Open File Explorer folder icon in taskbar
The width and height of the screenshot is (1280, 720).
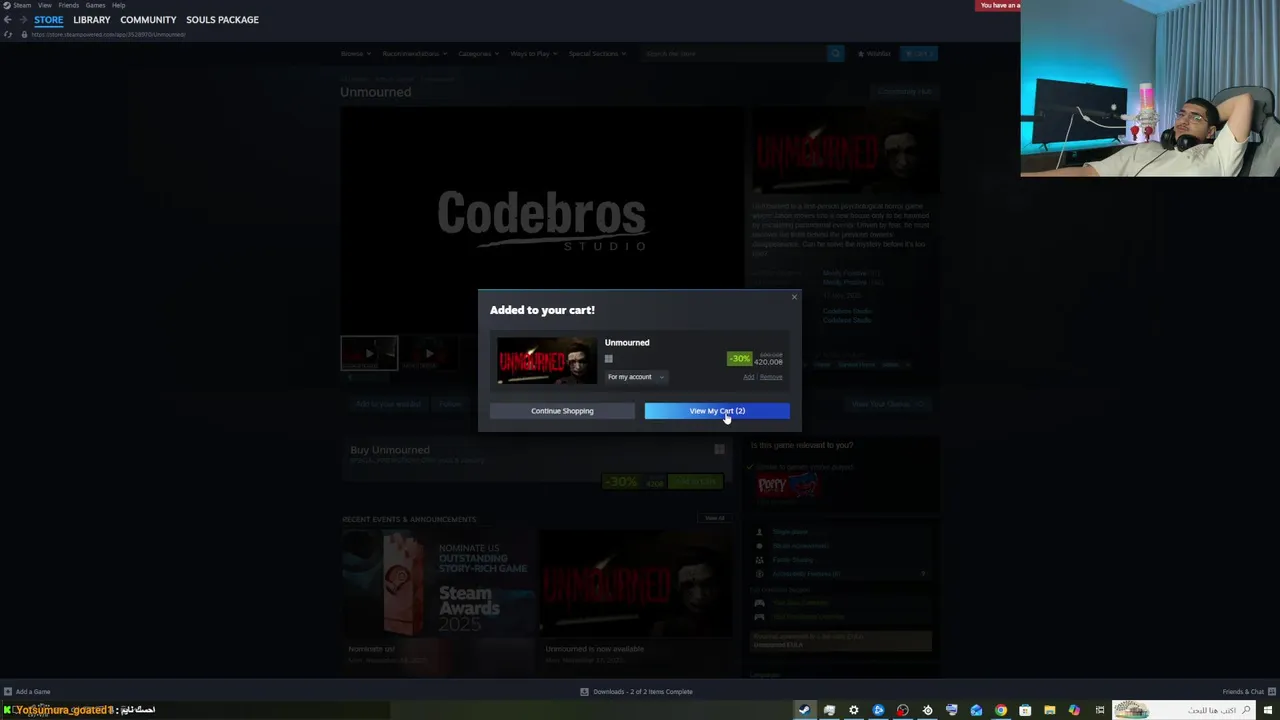tap(1050, 710)
